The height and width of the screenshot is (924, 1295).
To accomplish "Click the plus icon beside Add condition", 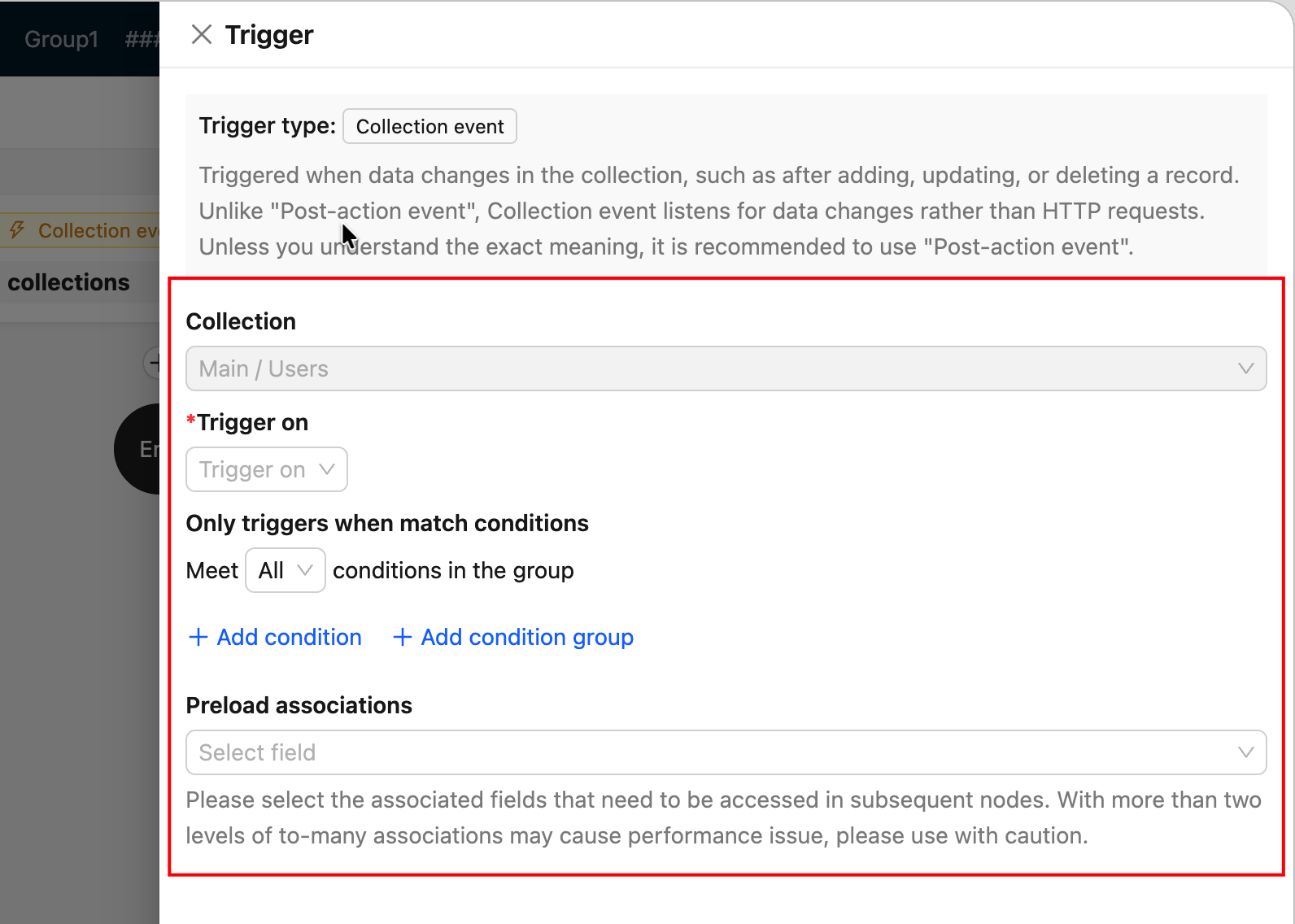I will pyautogui.click(x=198, y=637).
